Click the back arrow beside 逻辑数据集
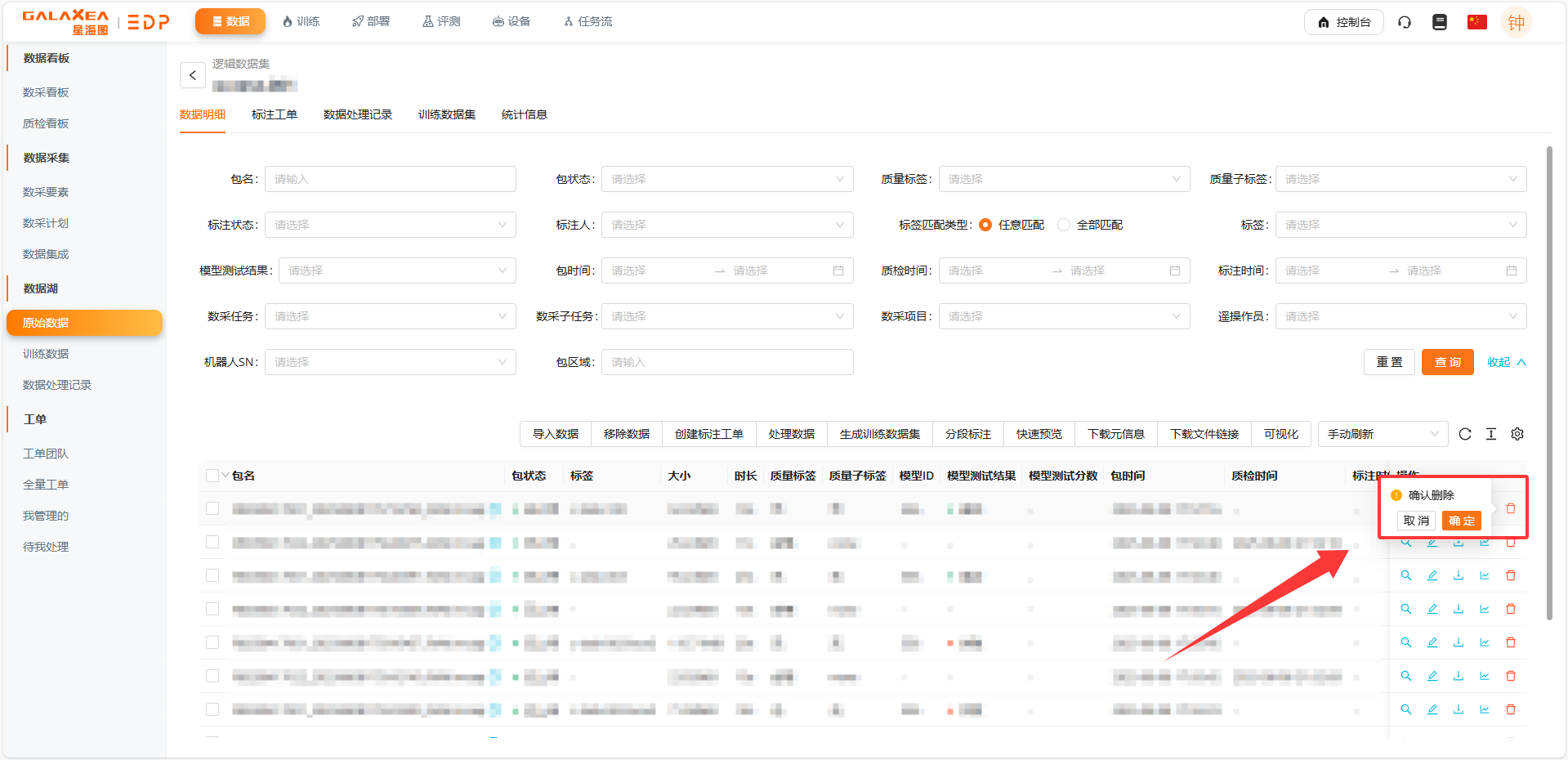This screenshot has height=760, width=1568. (193, 75)
